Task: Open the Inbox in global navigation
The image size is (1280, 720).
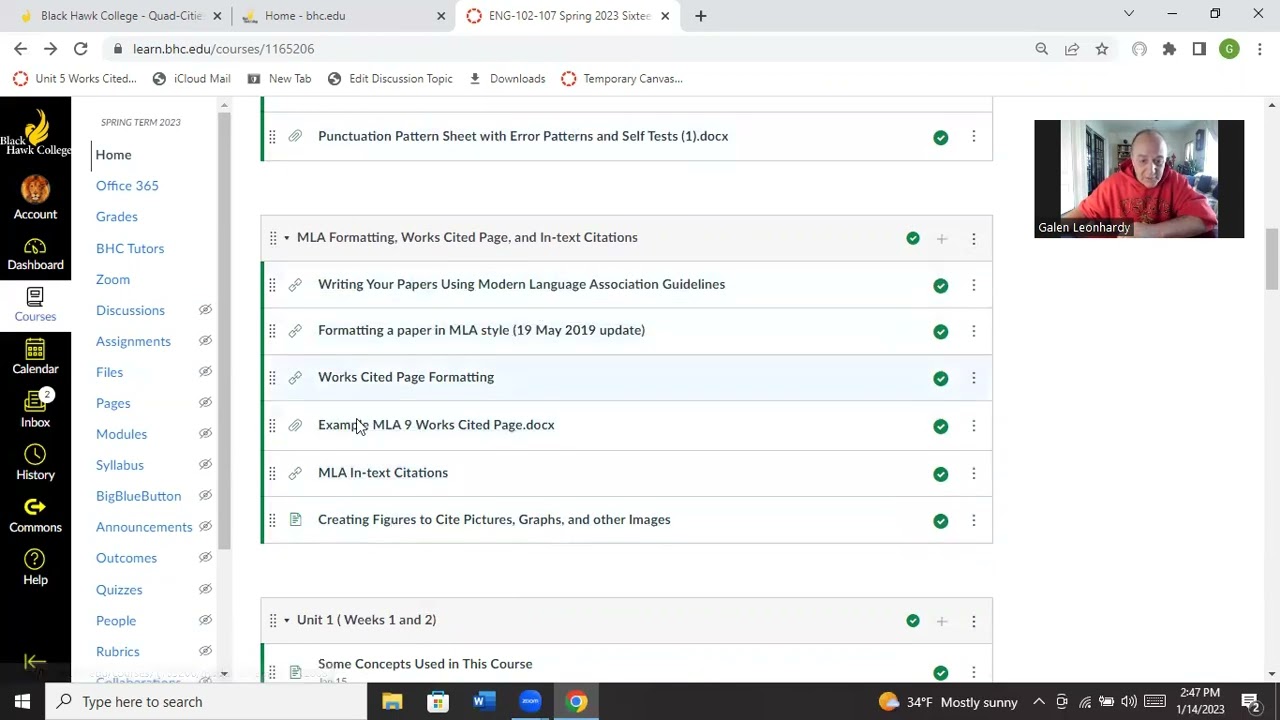Action: pos(35,409)
